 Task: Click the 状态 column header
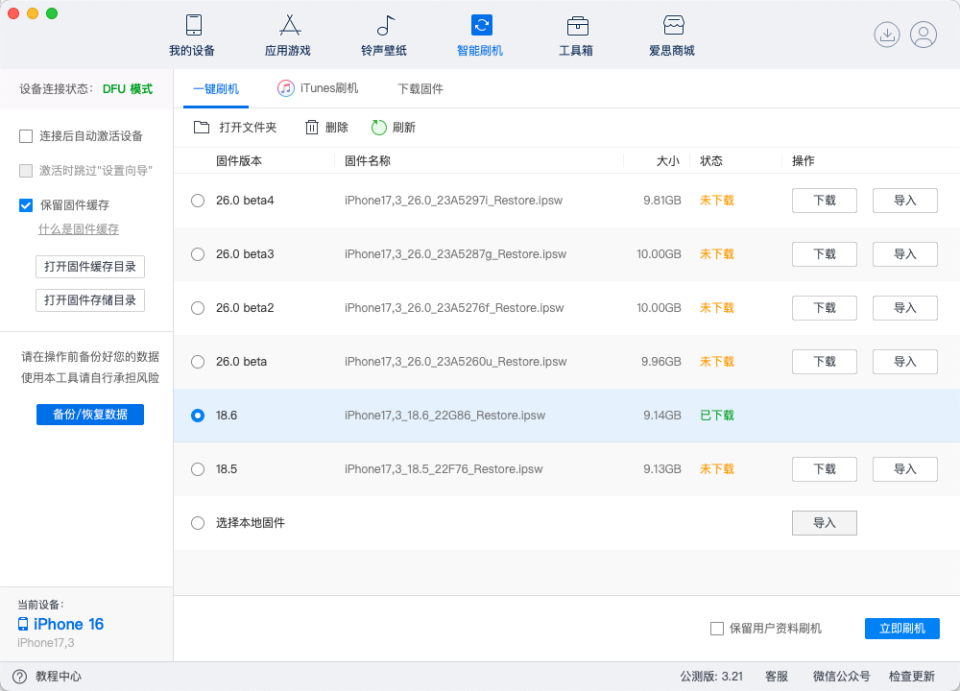711,161
